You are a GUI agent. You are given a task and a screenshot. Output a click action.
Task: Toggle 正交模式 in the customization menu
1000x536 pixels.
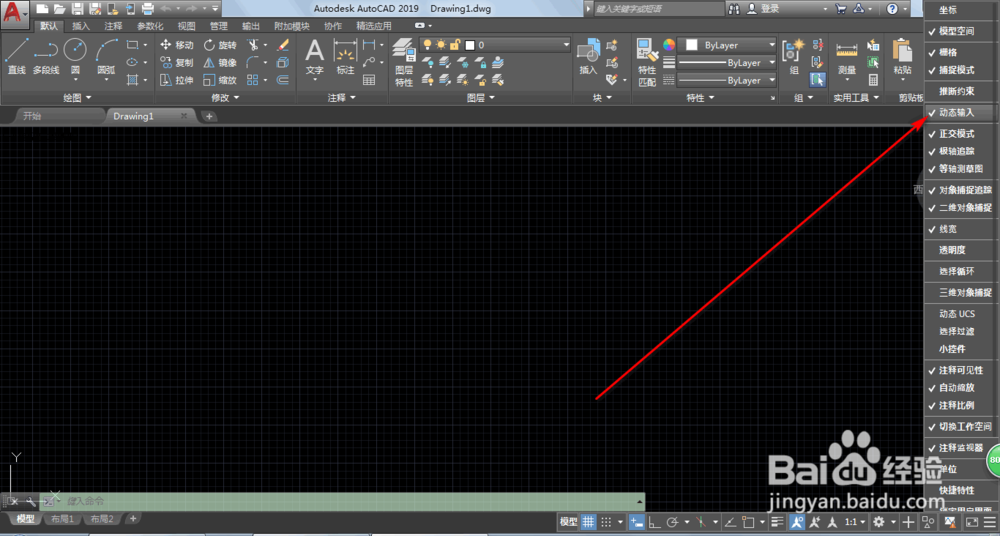[959, 134]
